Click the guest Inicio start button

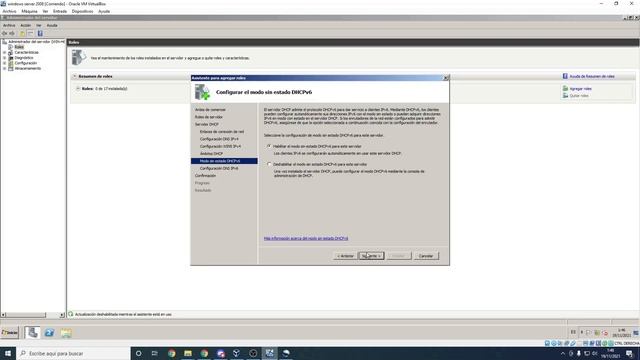point(10,333)
